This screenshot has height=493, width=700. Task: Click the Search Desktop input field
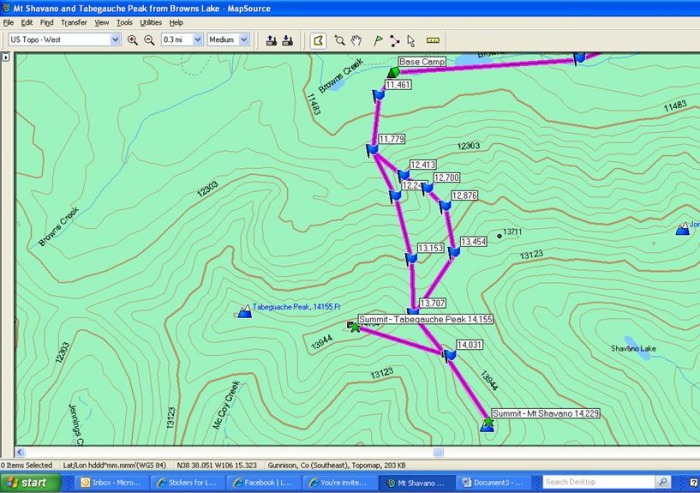pyautogui.click(x=599, y=482)
